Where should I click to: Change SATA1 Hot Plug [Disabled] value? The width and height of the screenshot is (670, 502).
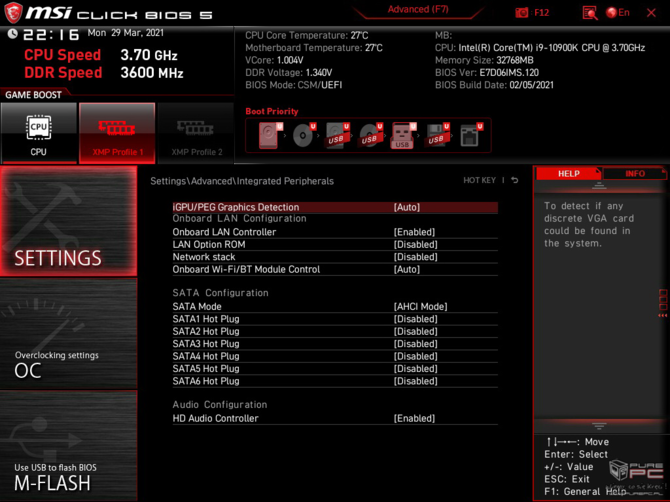click(x=415, y=319)
